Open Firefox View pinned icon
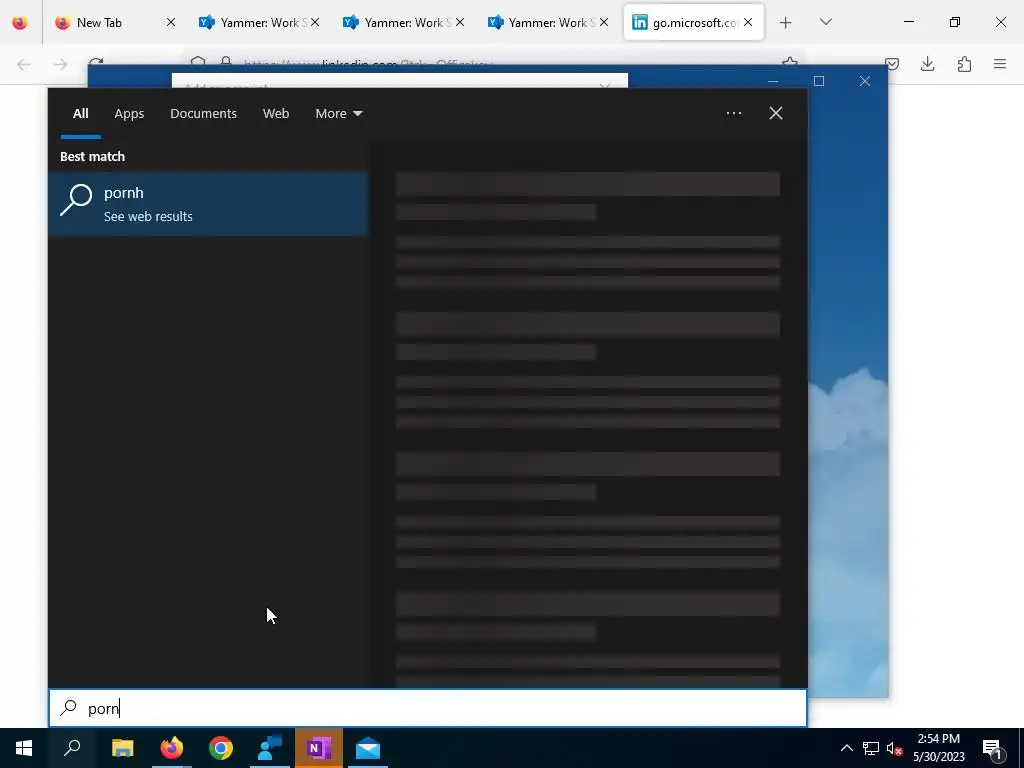Screen dimensions: 1024x768 point(20,23)
